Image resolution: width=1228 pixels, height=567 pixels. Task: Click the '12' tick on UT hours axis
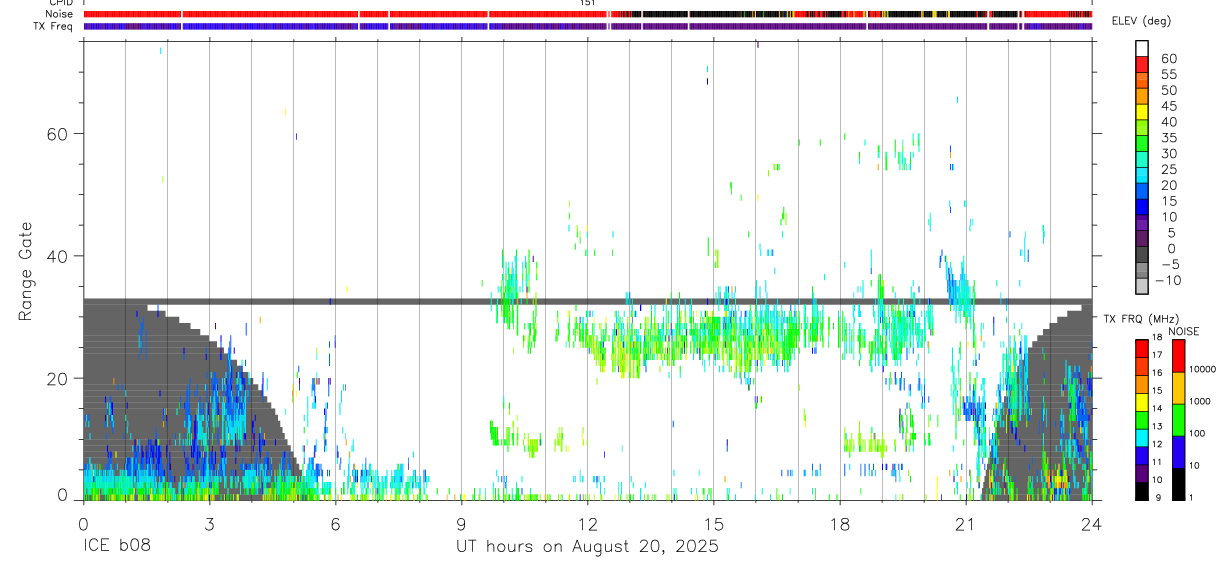coord(587,523)
